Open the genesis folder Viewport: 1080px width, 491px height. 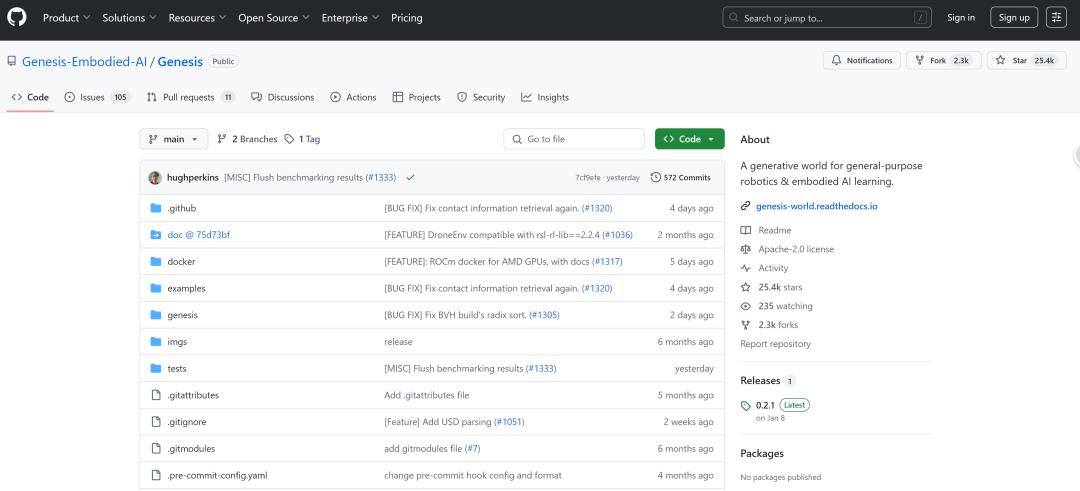click(x=183, y=315)
